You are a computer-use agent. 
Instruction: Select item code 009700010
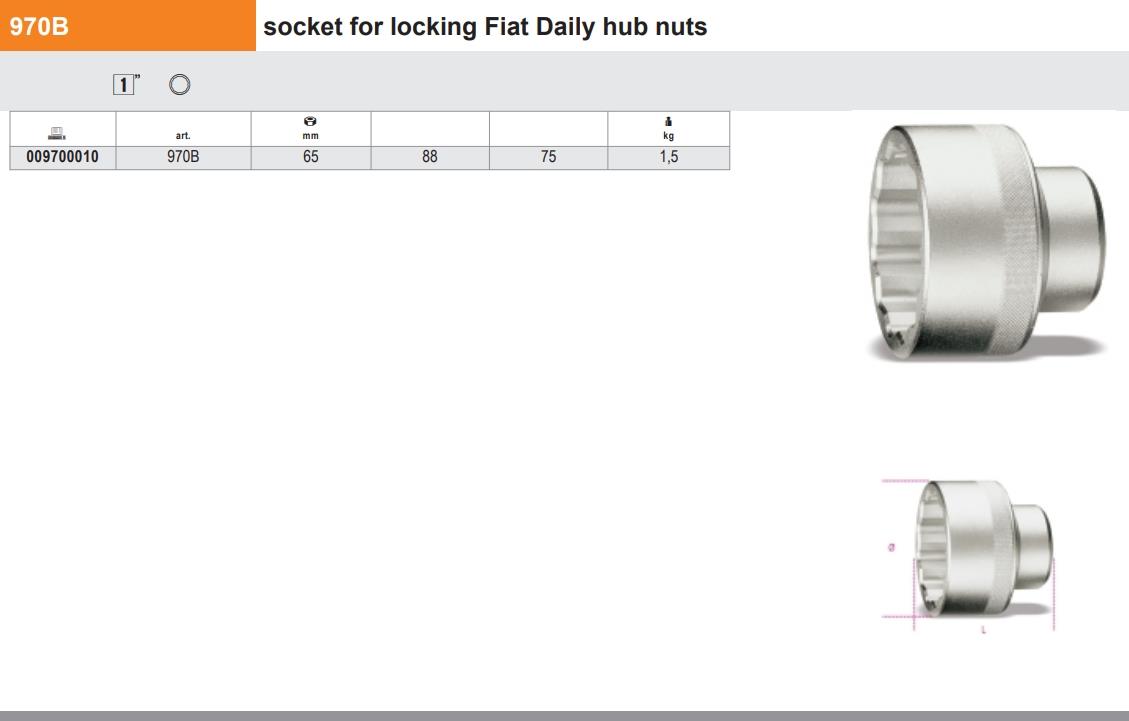[x=63, y=157]
